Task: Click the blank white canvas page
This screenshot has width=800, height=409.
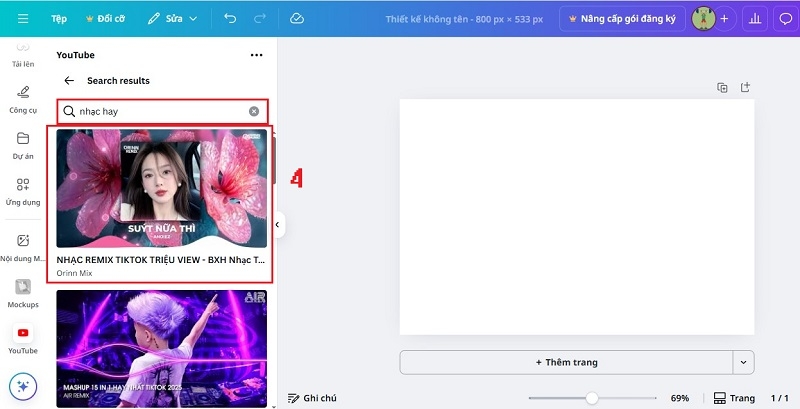Action: [x=577, y=217]
